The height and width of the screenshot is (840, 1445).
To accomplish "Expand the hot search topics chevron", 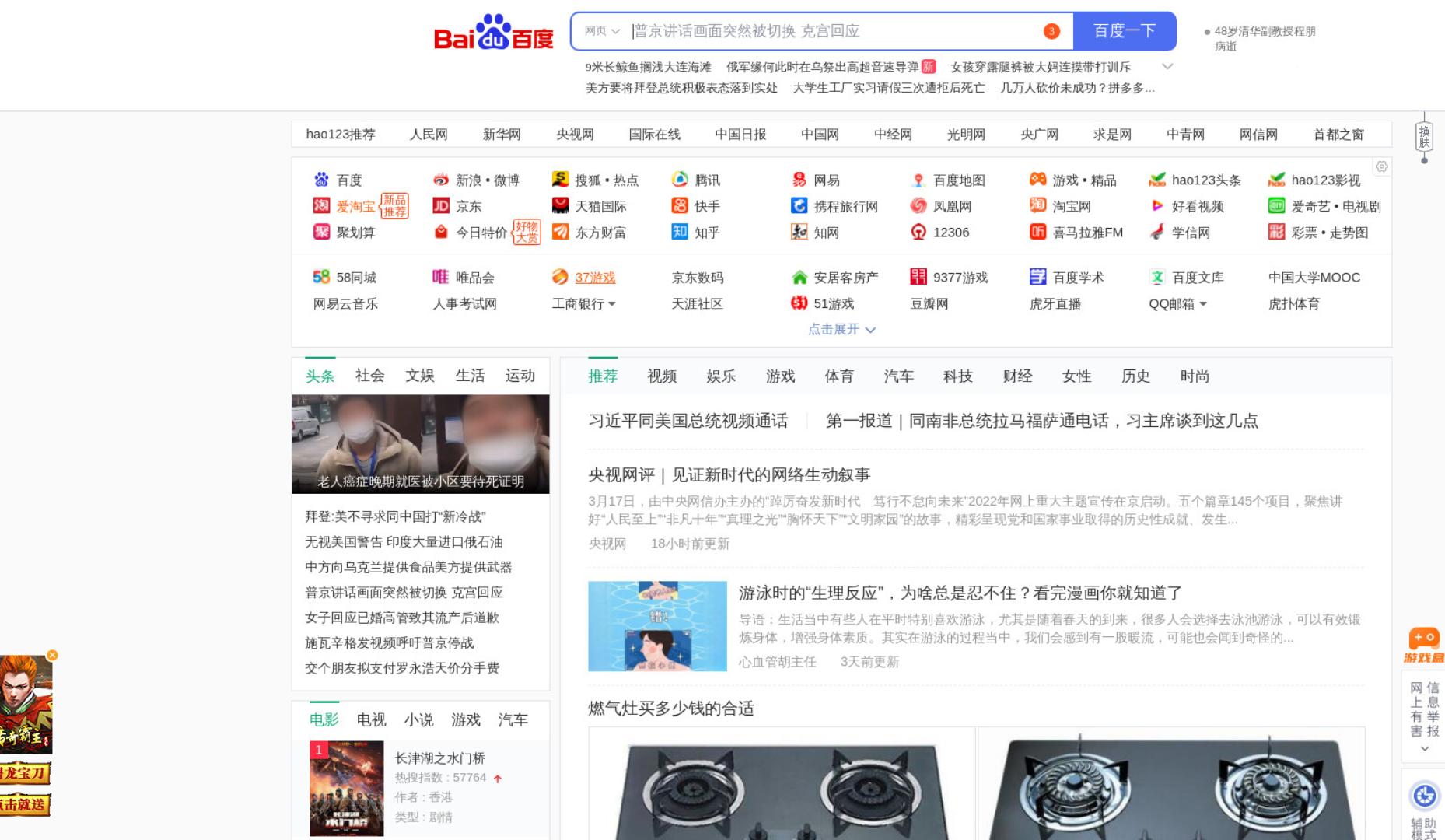I will pyautogui.click(x=1167, y=67).
